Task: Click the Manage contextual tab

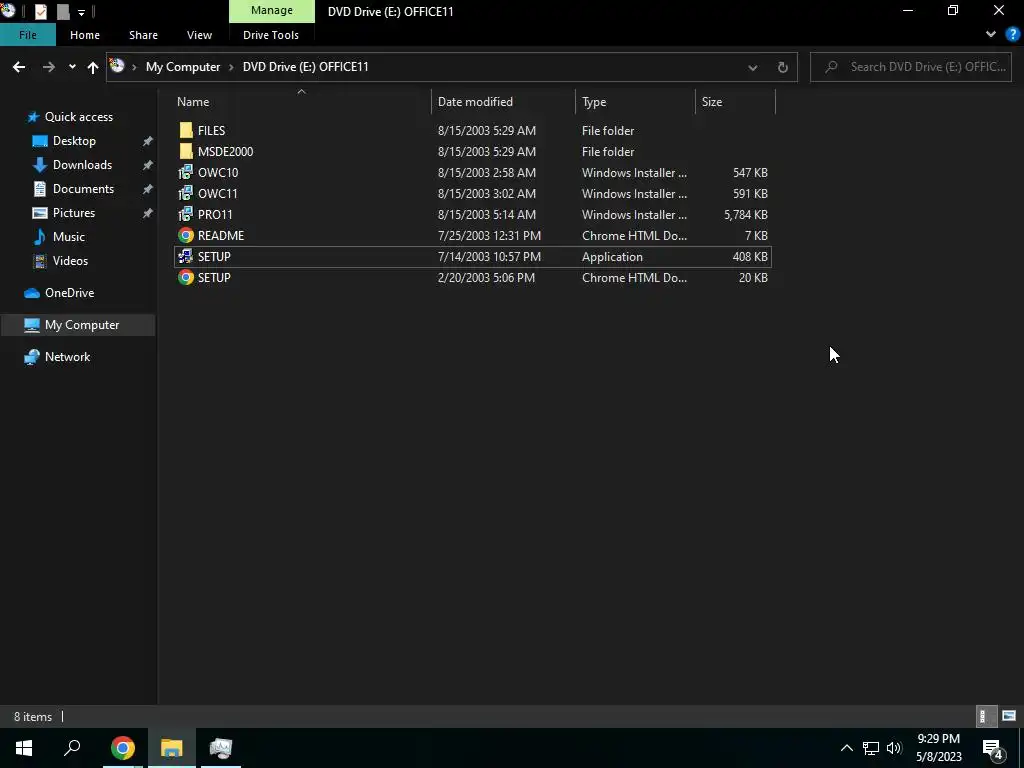Action: (272, 10)
